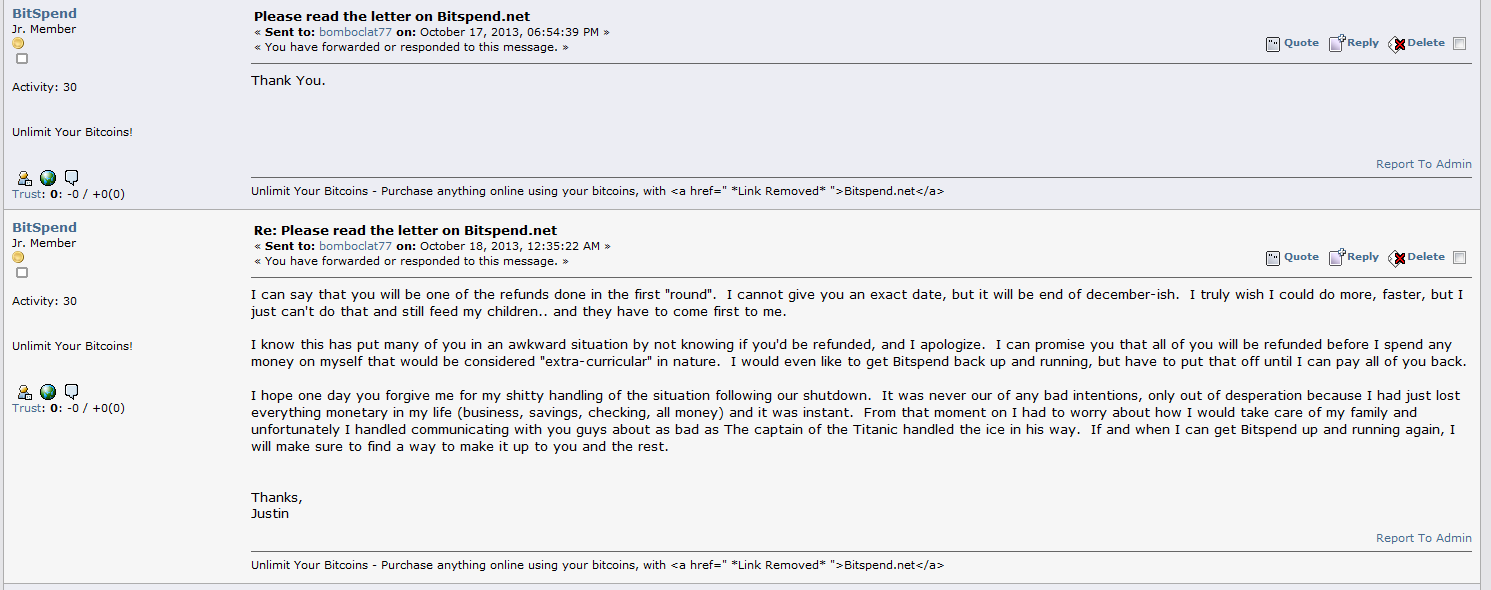Click Report To Admin on second message
Viewport: 1491px width, 590px height.
point(1424,538)
